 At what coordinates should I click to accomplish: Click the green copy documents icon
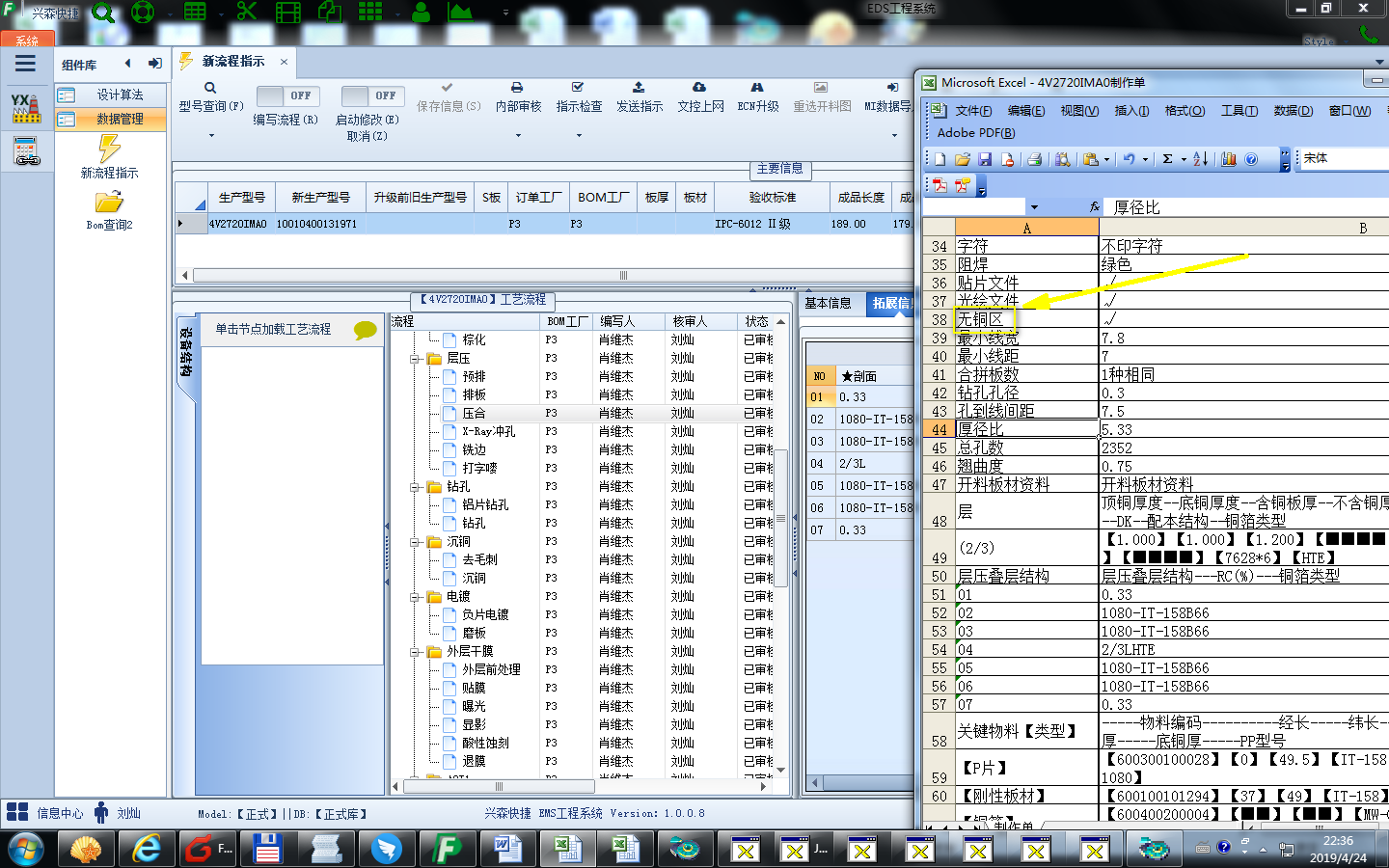(x=330, y=12)
